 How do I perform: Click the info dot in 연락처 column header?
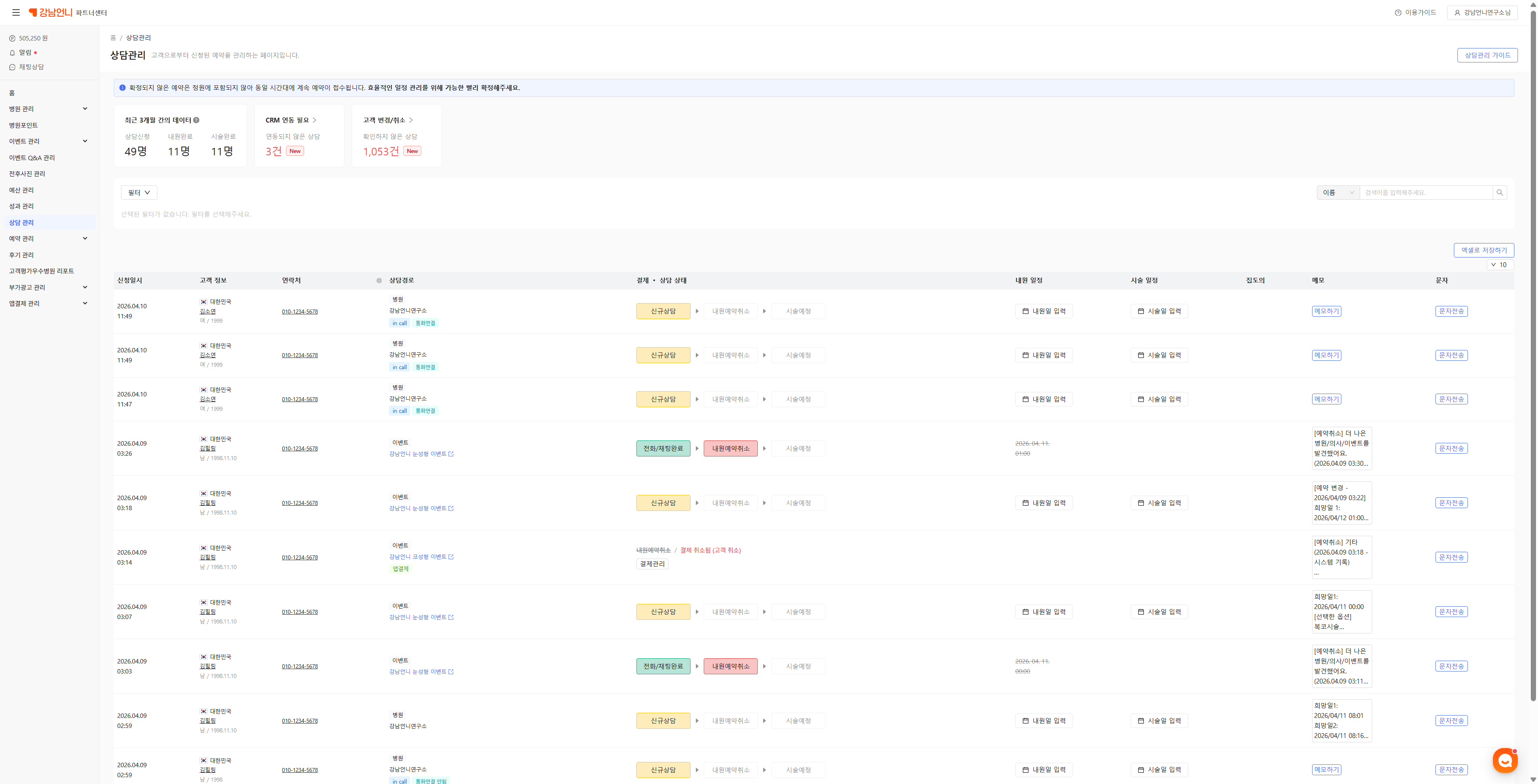pyautogui.click(x=378, y=281)
